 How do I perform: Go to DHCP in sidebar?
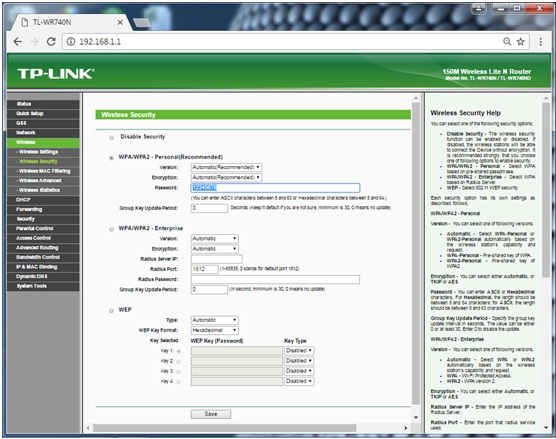[43, 200]
